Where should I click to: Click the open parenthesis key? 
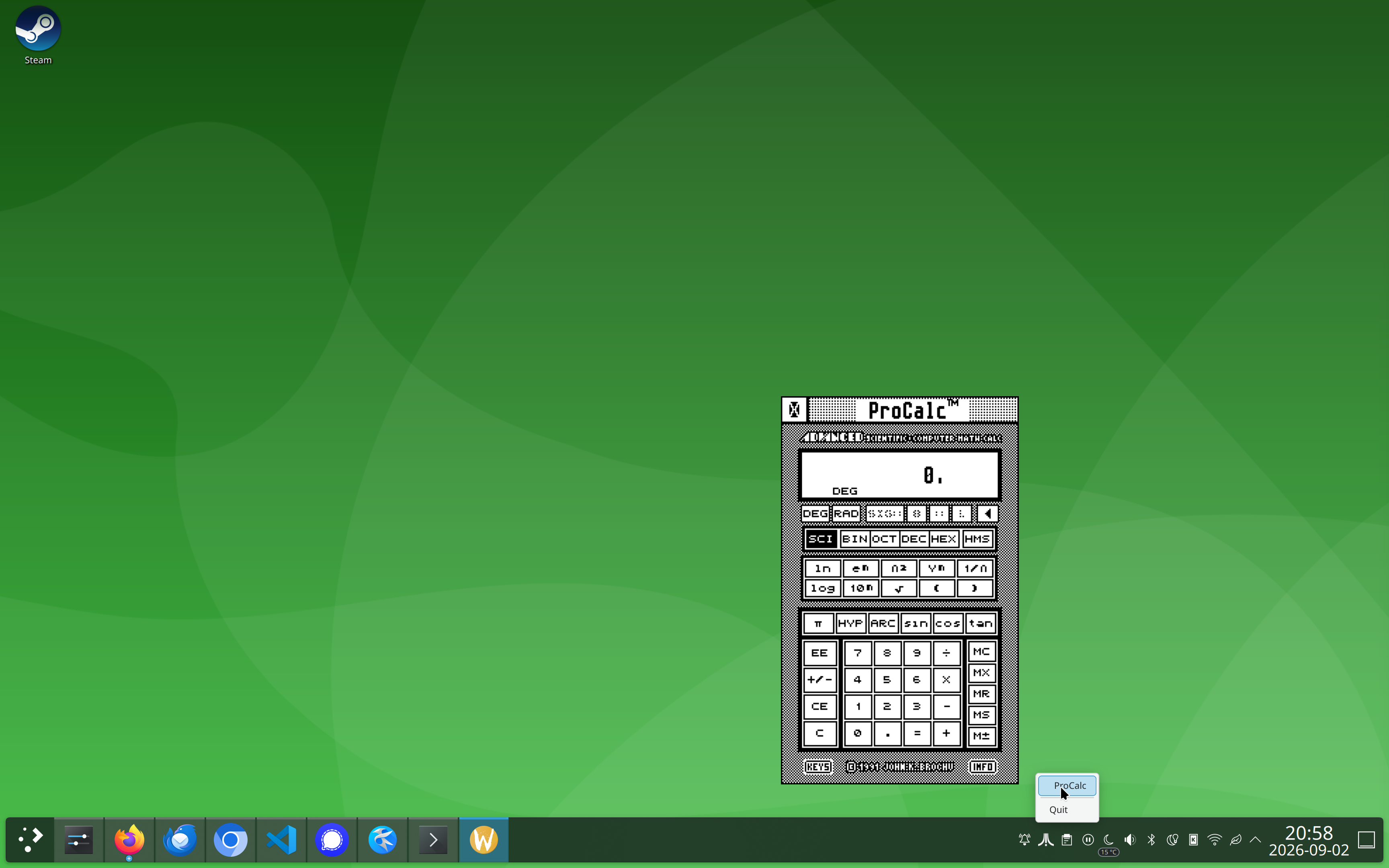pos(936,588)
